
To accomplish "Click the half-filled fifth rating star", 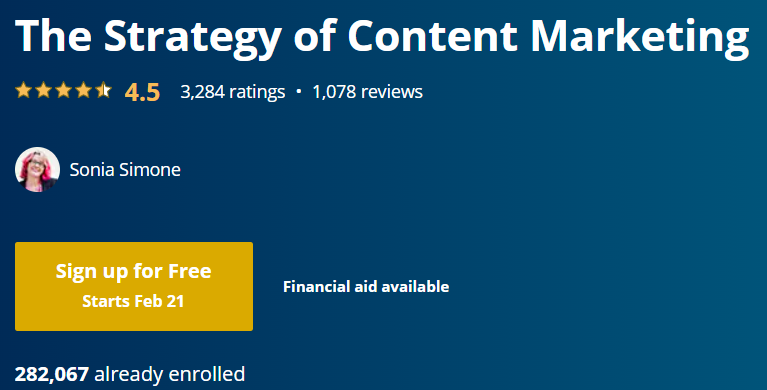I will point(104,91).
